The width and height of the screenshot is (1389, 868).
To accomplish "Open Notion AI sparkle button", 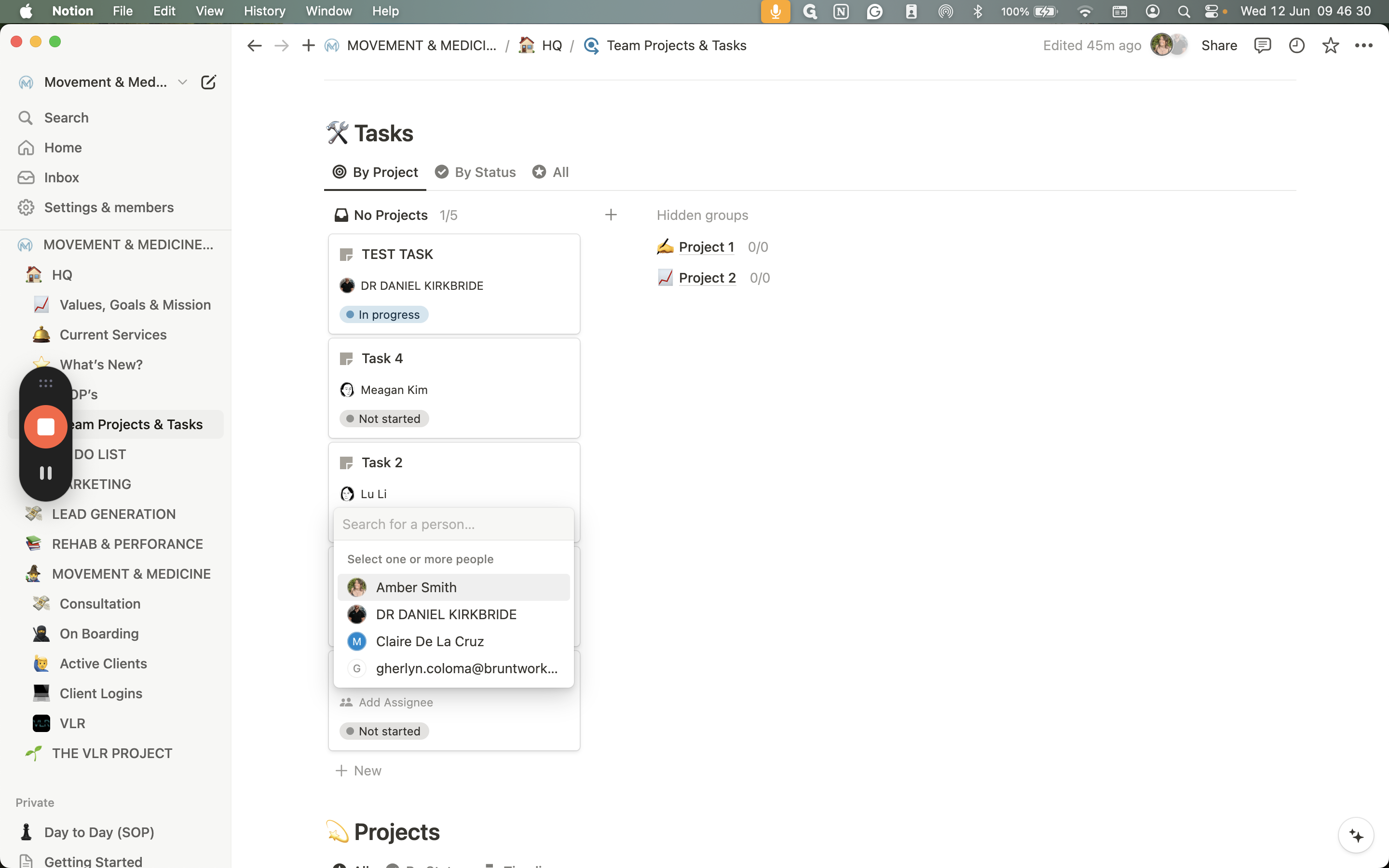I will pos(1356,835).
